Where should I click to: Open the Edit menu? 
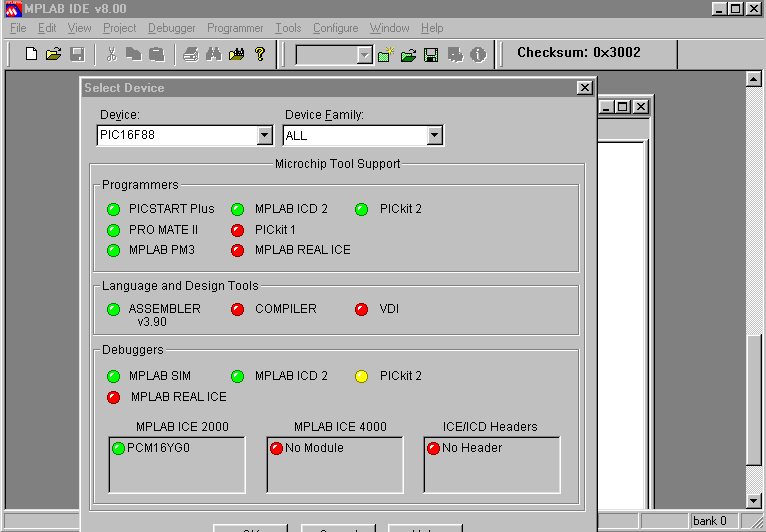[47, 28]
